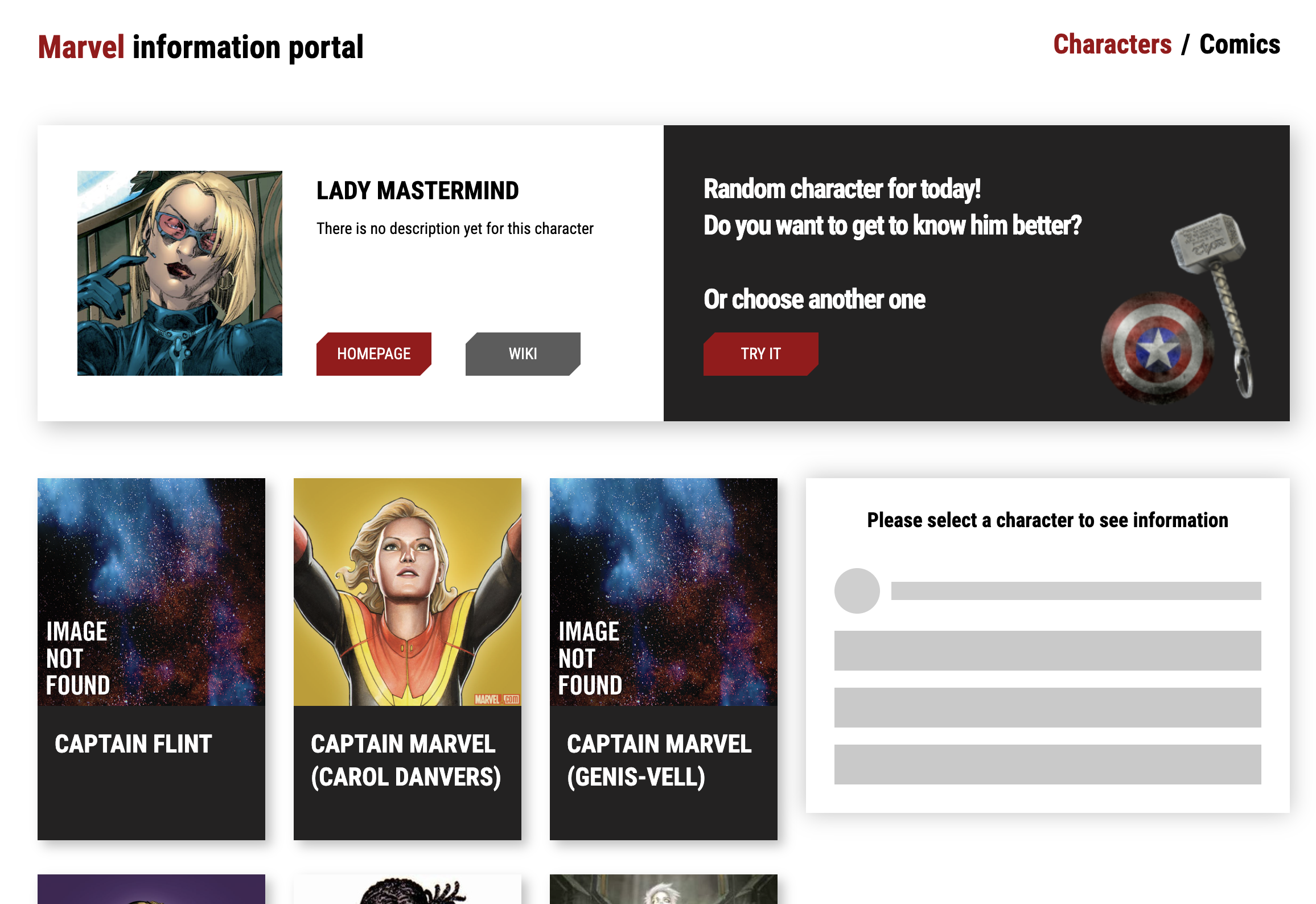Select the Captain Marvel (Carol Danvers) card image
1316x904 pixels.
(x=408, y=592)
